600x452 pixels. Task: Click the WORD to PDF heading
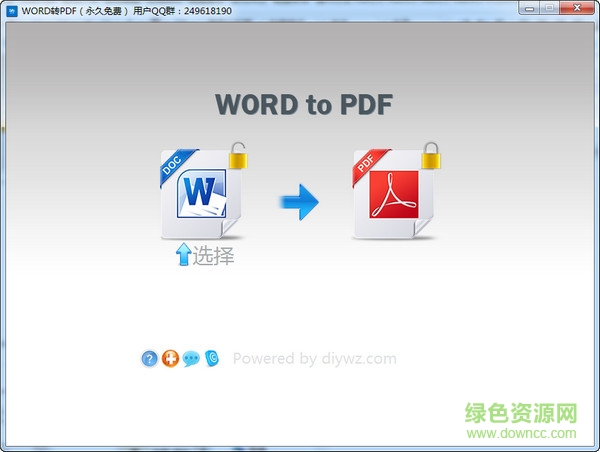(304, 104)
